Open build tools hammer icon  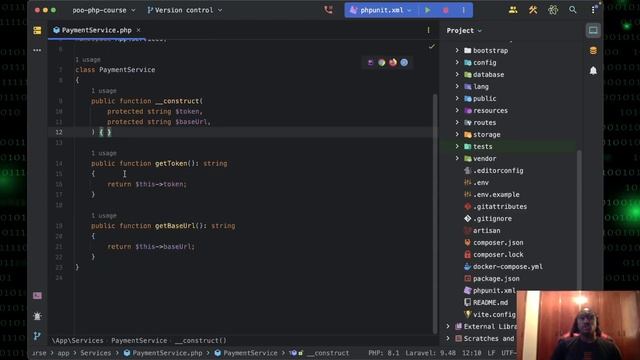pyautogui.click(x=533, y=10)
